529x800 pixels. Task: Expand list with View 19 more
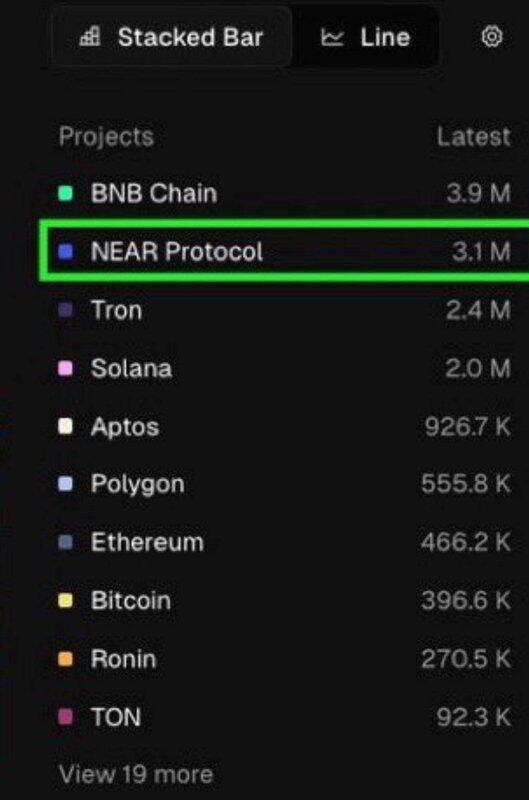136,774
